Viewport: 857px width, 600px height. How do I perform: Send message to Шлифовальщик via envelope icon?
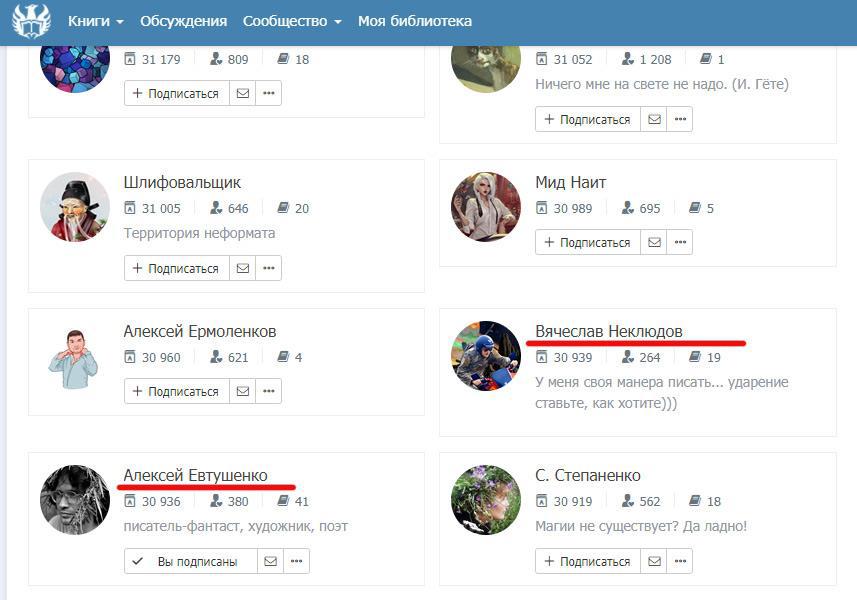243,268
